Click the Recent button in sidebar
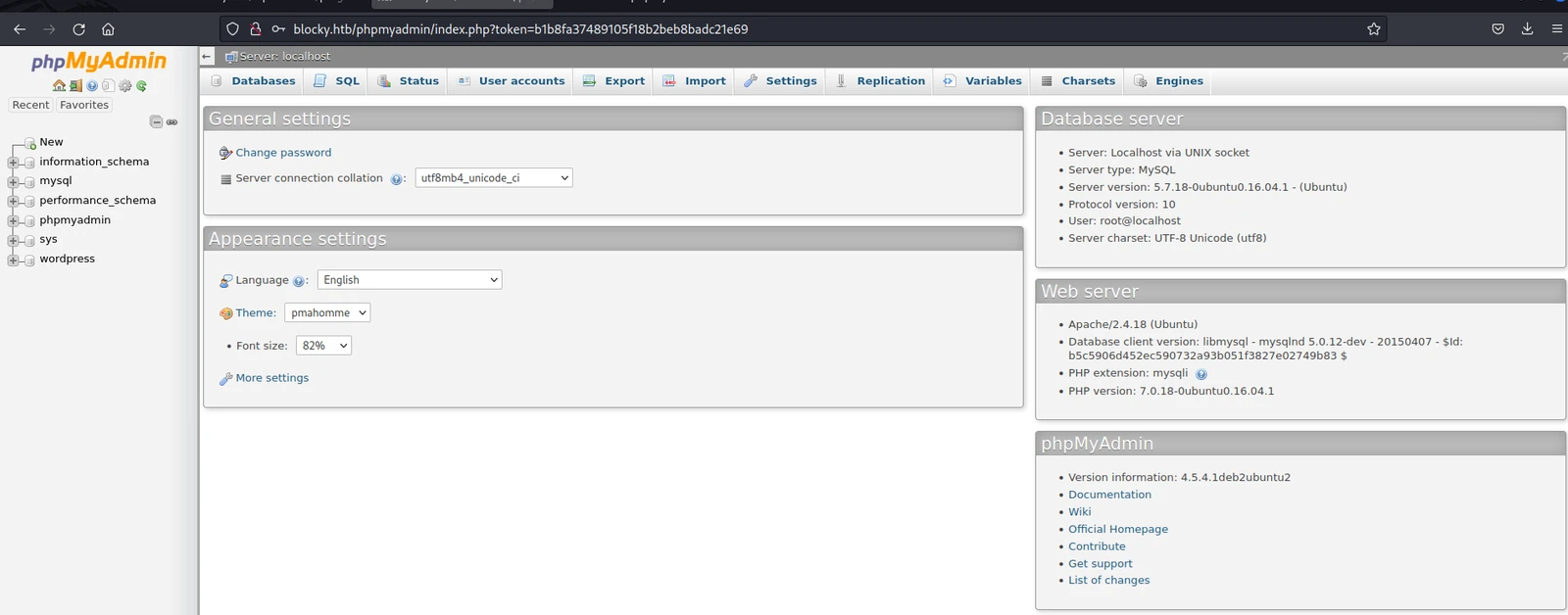1568x615 pixels. pos(30,105)
